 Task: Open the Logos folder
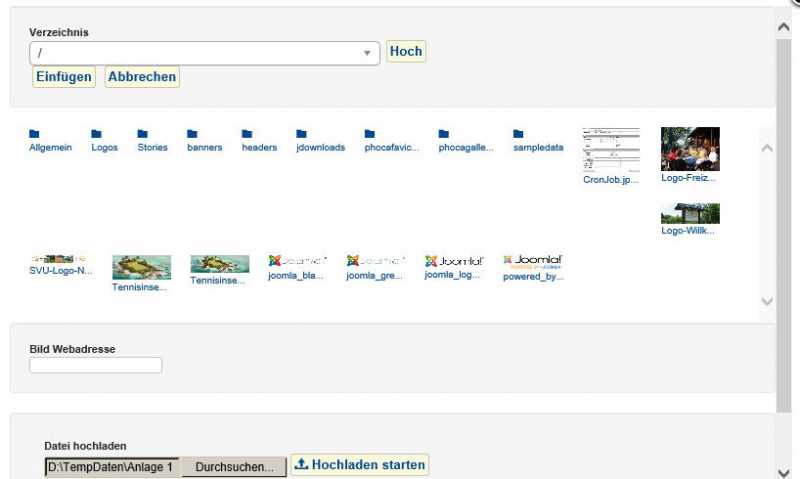pos(104,140)
